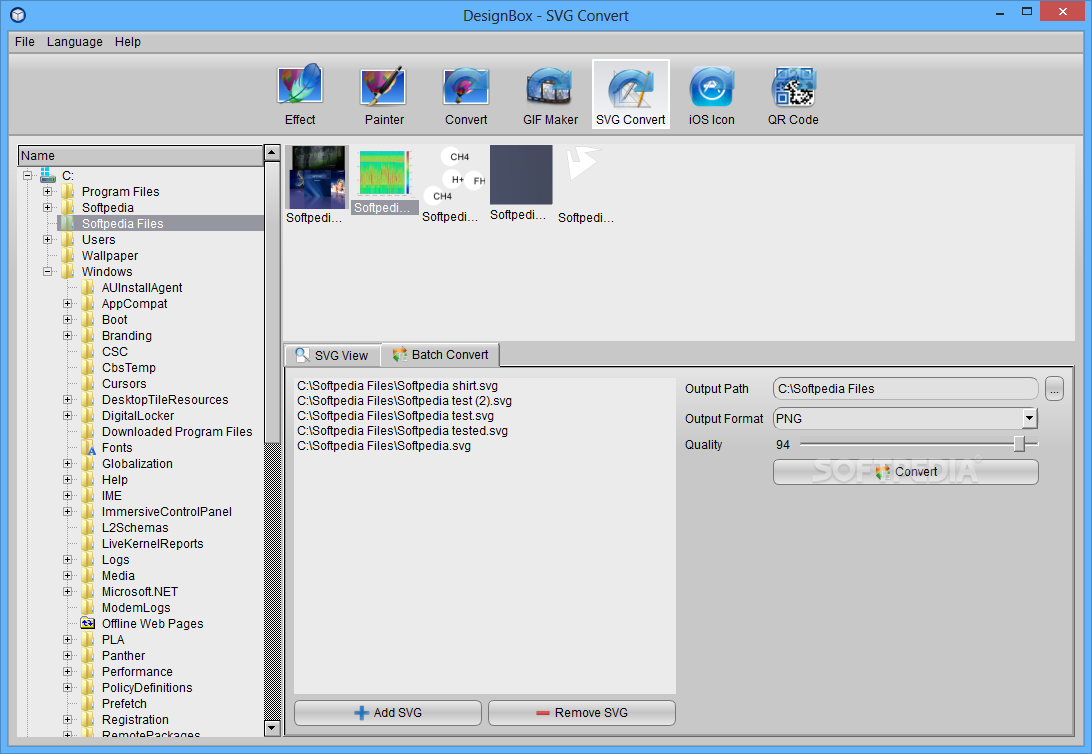Select the Registration folder
Viewport: 1092px width, 754px height.
tap(135, 720)
